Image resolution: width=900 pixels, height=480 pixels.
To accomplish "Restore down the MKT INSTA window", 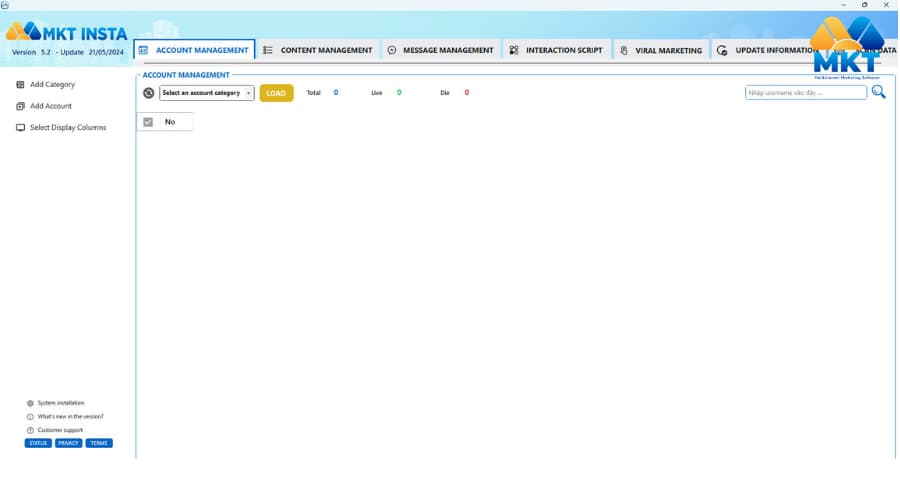I will click(865, 5).
